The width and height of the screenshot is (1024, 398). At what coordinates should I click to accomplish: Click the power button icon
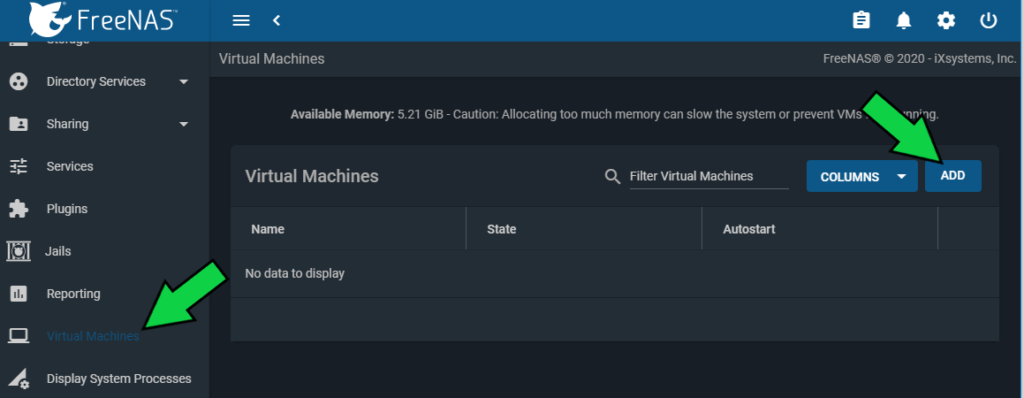click(x=988, y=21)
